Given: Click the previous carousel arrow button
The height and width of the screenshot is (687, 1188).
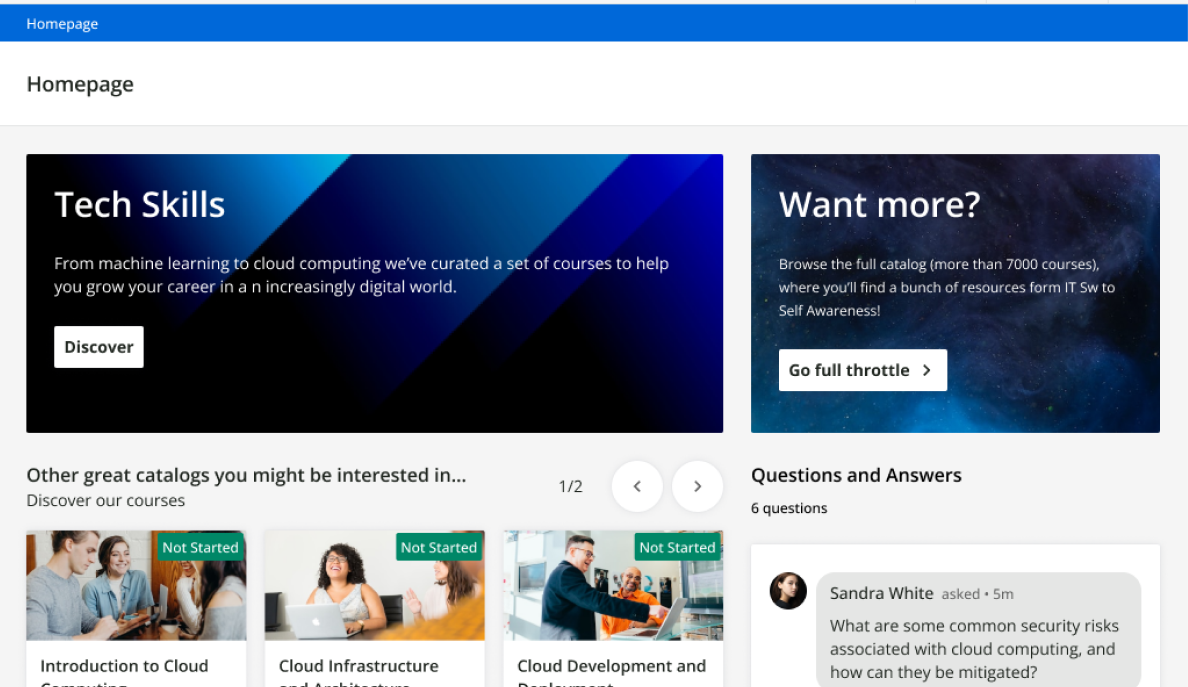Looking at the screenshot, I should tap(637, 487).
